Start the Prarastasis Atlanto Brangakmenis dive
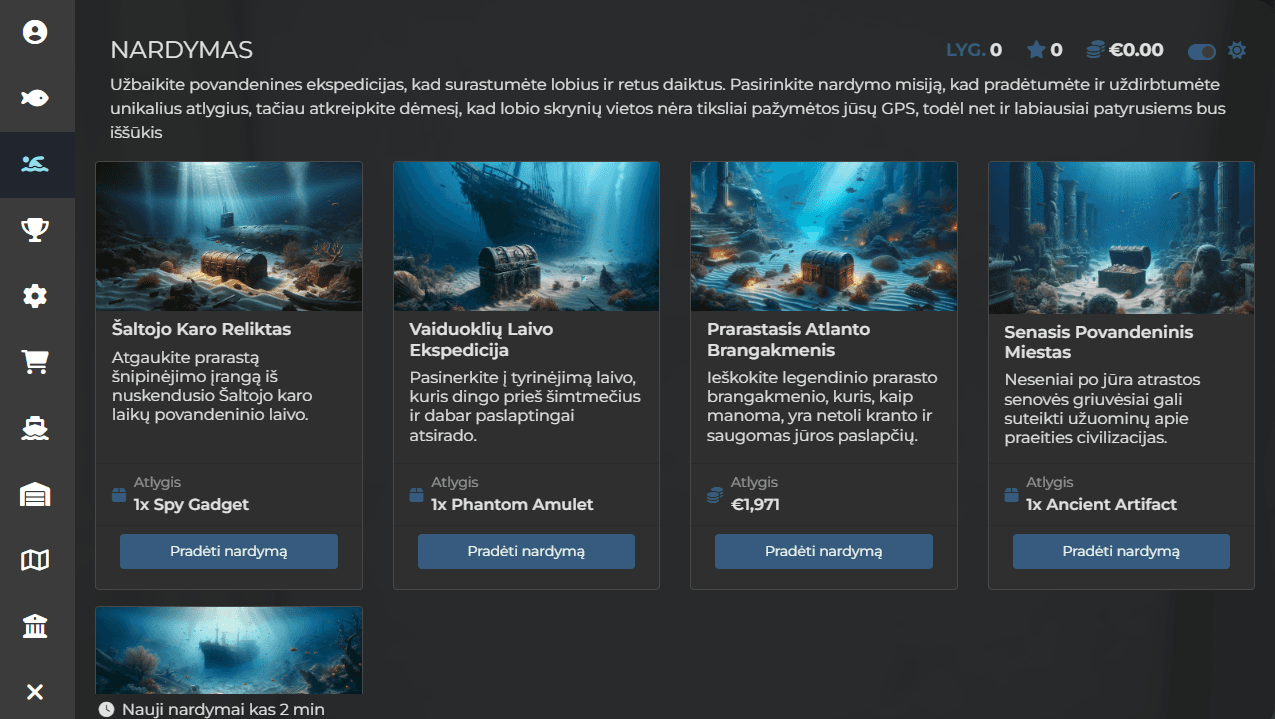The image size is (1275, 719). (823, 551)
